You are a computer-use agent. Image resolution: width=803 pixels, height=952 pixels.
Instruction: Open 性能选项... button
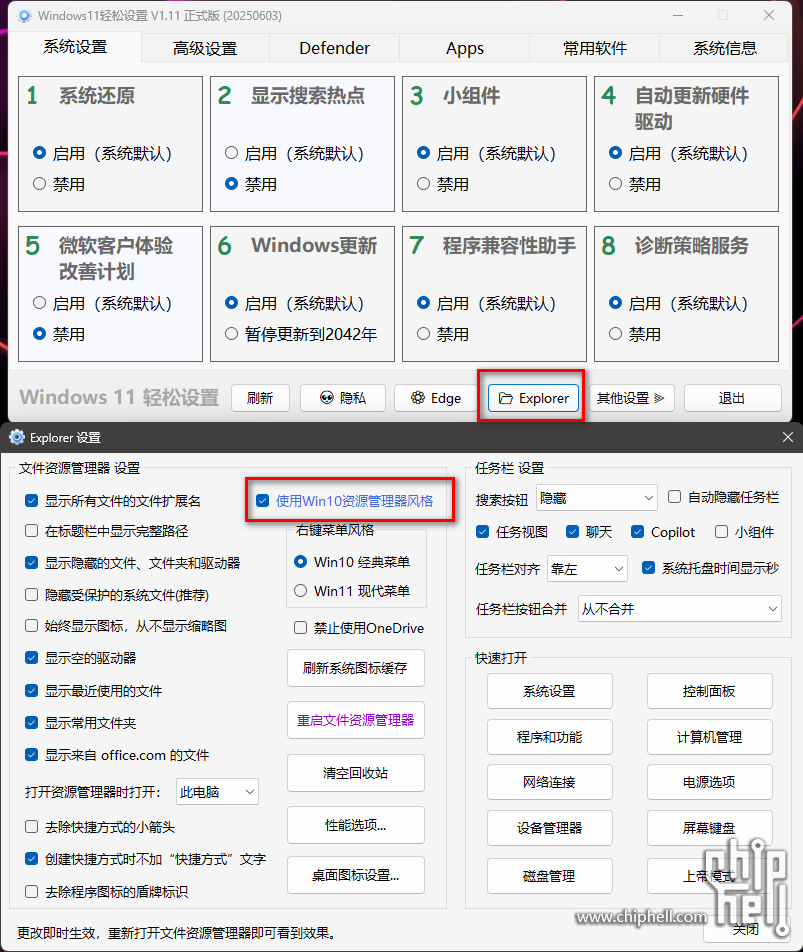coord(356,825)
